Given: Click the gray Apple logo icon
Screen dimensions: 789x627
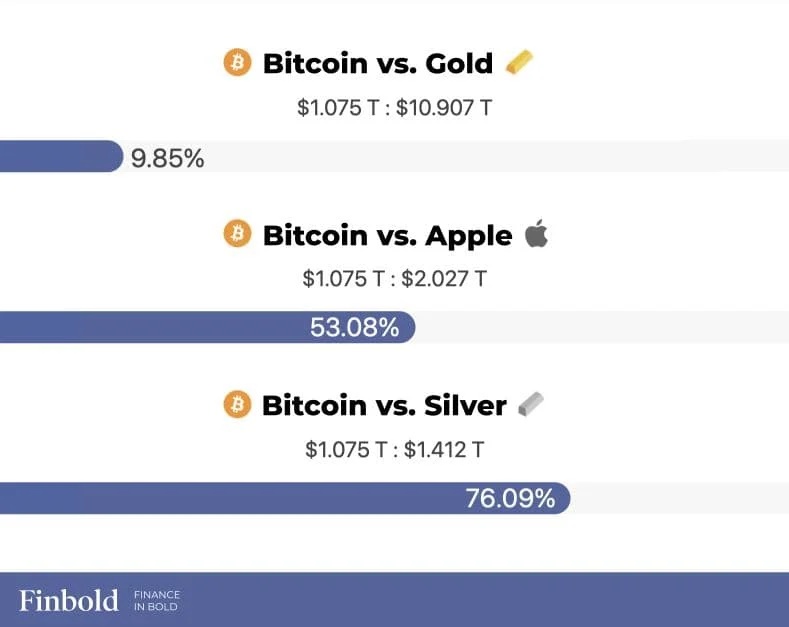Looking at the screenshot, I should (x=536, y=233).
